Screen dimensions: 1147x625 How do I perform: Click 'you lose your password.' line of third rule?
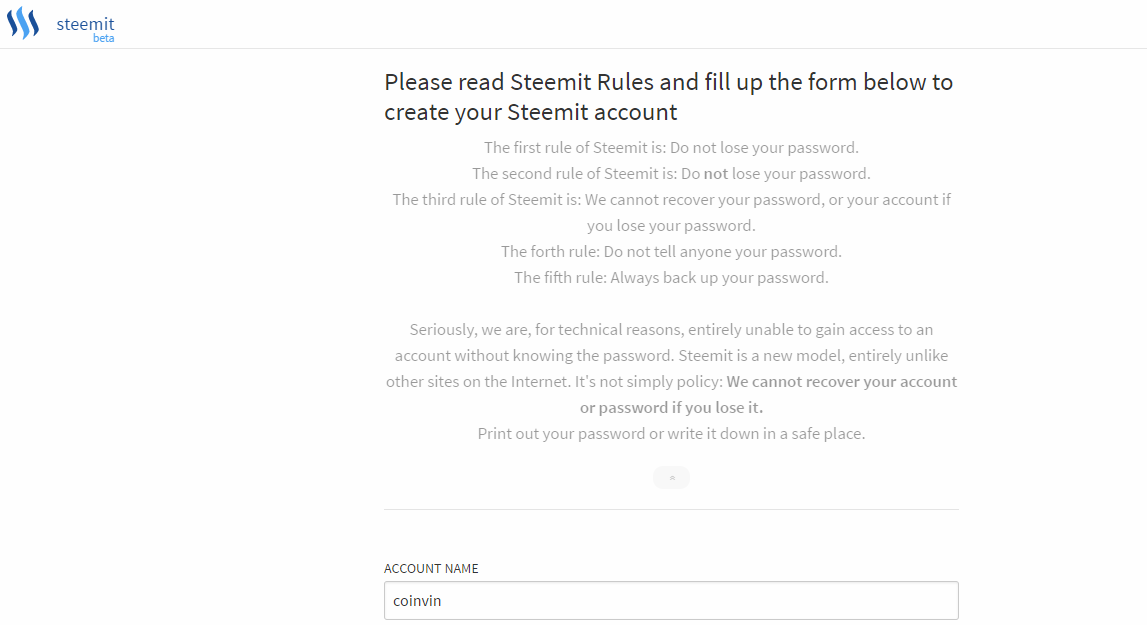671,225
